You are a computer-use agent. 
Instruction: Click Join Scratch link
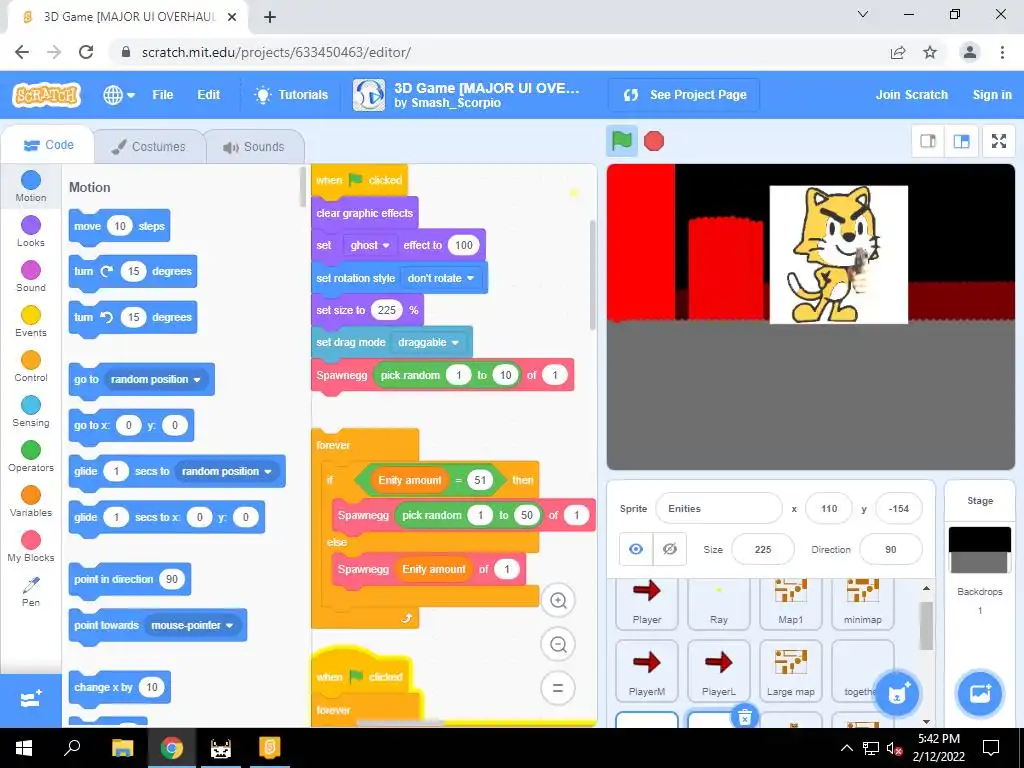coord(912,95)
